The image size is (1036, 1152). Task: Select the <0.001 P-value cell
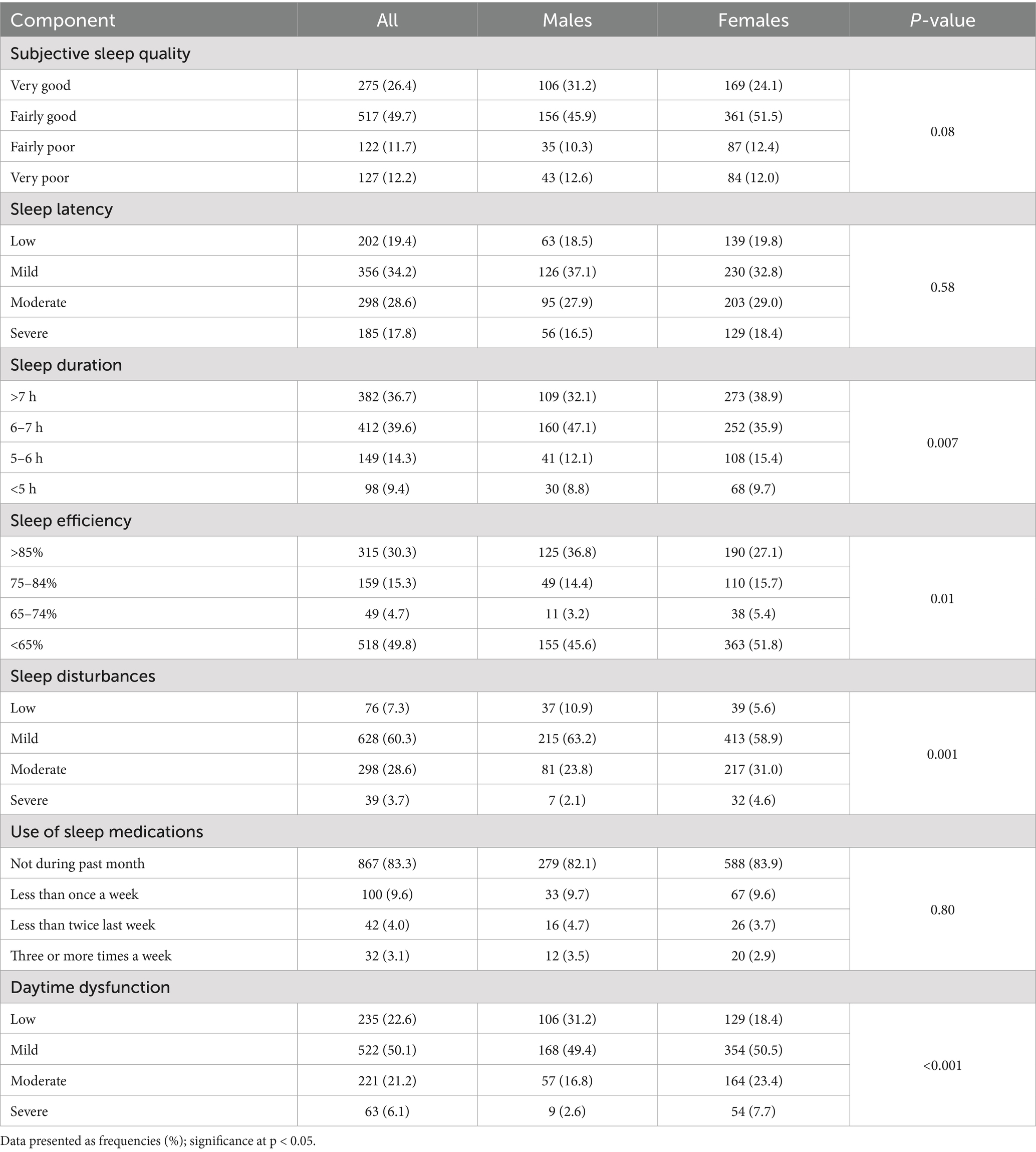942,1065
